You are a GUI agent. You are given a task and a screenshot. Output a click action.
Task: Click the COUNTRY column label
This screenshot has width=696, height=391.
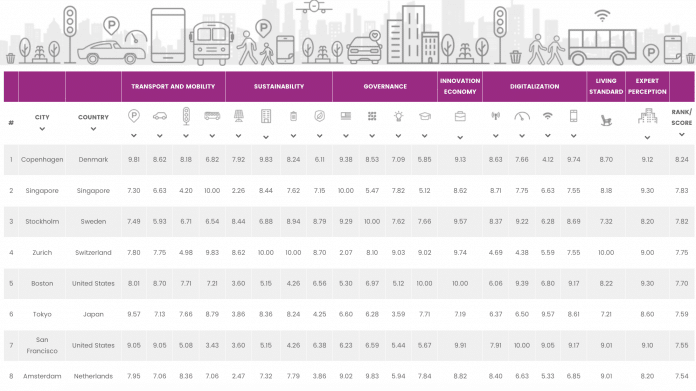click(x=93, y=117)
